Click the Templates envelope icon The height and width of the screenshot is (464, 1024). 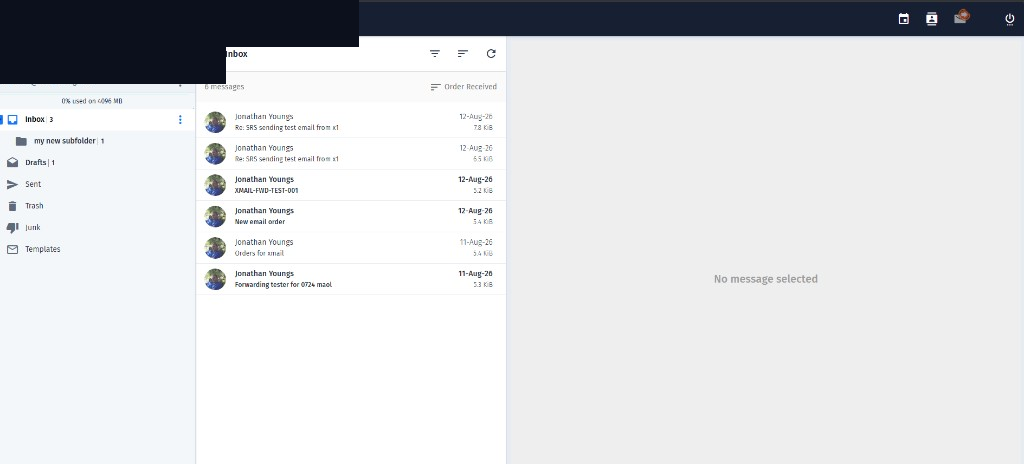pos(12,249)
